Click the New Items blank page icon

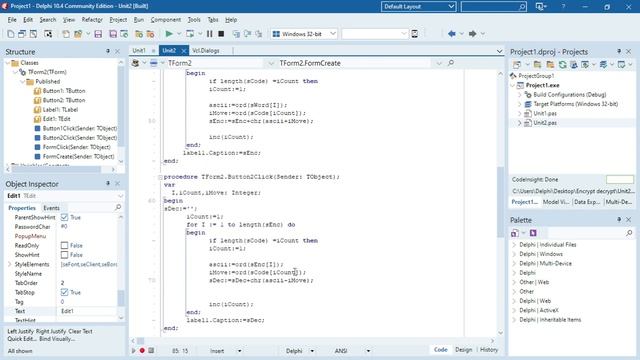11,34
